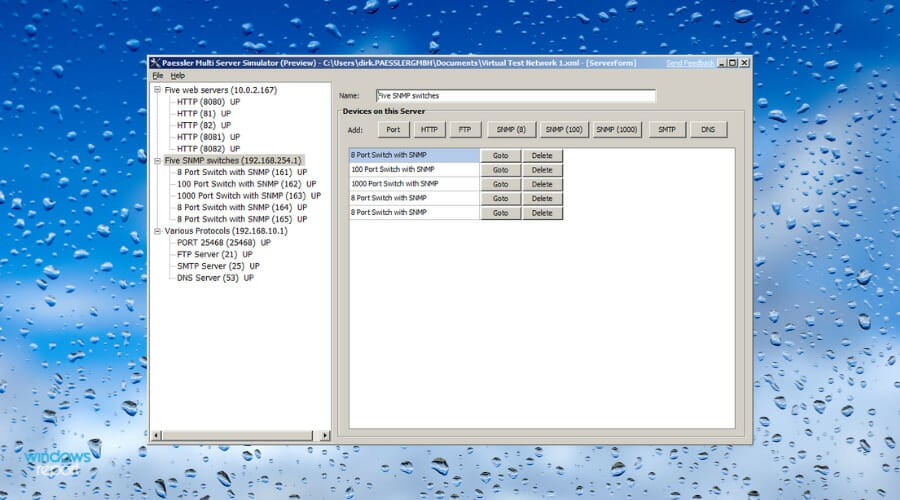The width and height of the screenshot is (900, 500).
Task: Add an SNMP (1000) device
Action: (x=616, y=130)
